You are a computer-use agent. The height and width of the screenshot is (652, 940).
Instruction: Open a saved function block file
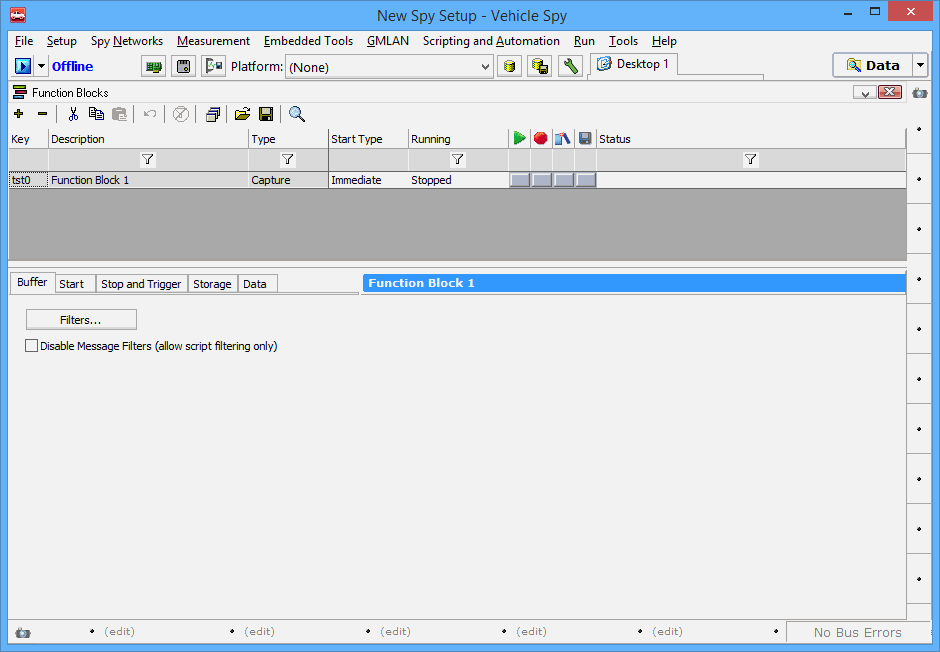coord(242,114)
